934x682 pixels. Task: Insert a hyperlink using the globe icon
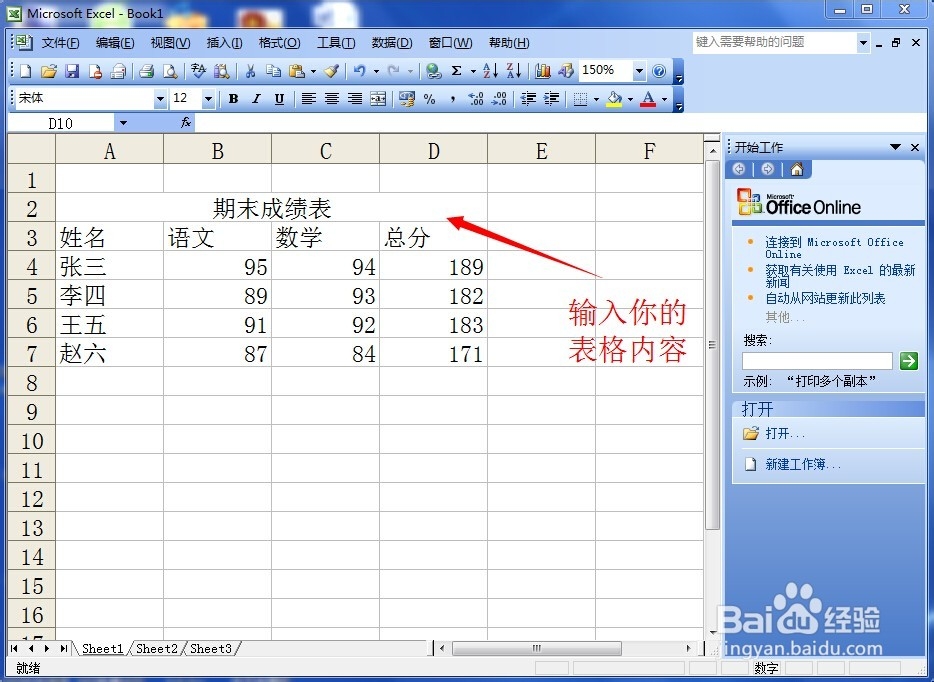(434, 71)
